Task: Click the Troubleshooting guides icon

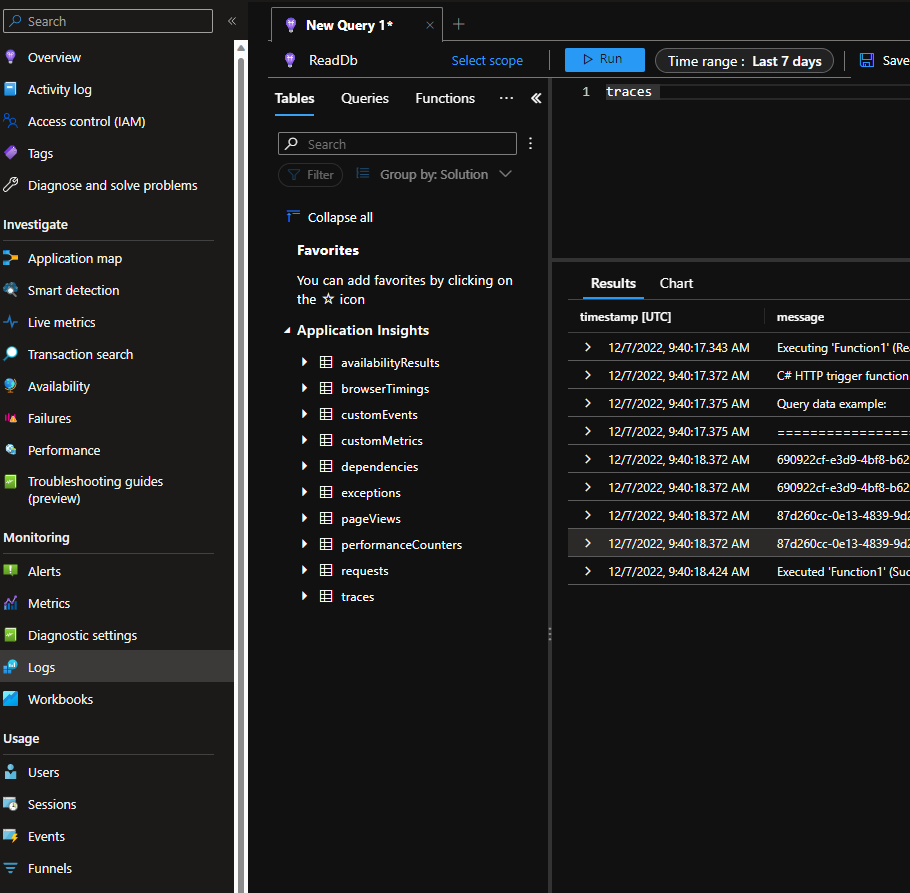Action: [10, 482]
